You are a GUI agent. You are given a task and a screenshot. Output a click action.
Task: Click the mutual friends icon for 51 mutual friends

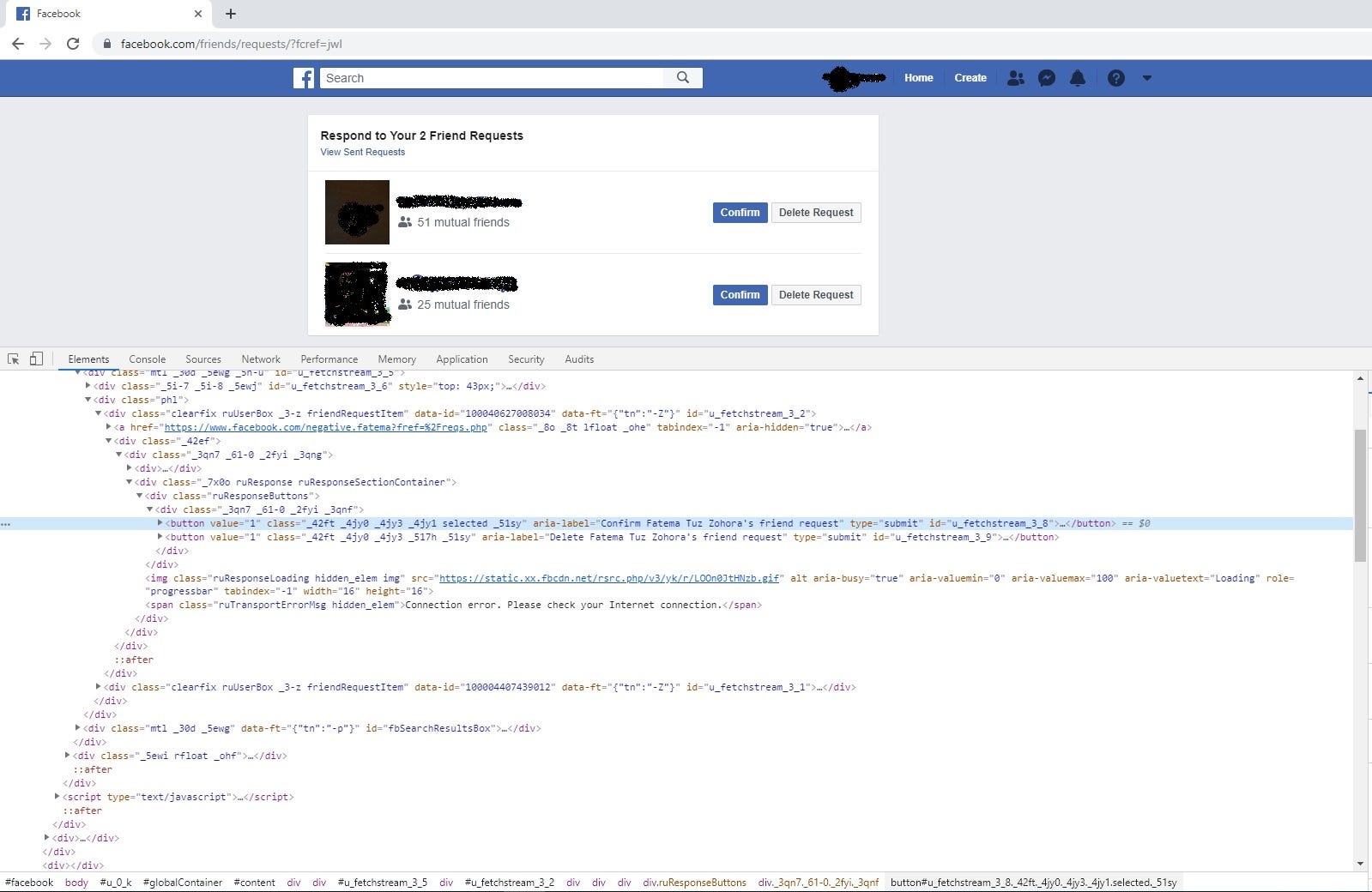pyautogui.click(x=405, y=222)
